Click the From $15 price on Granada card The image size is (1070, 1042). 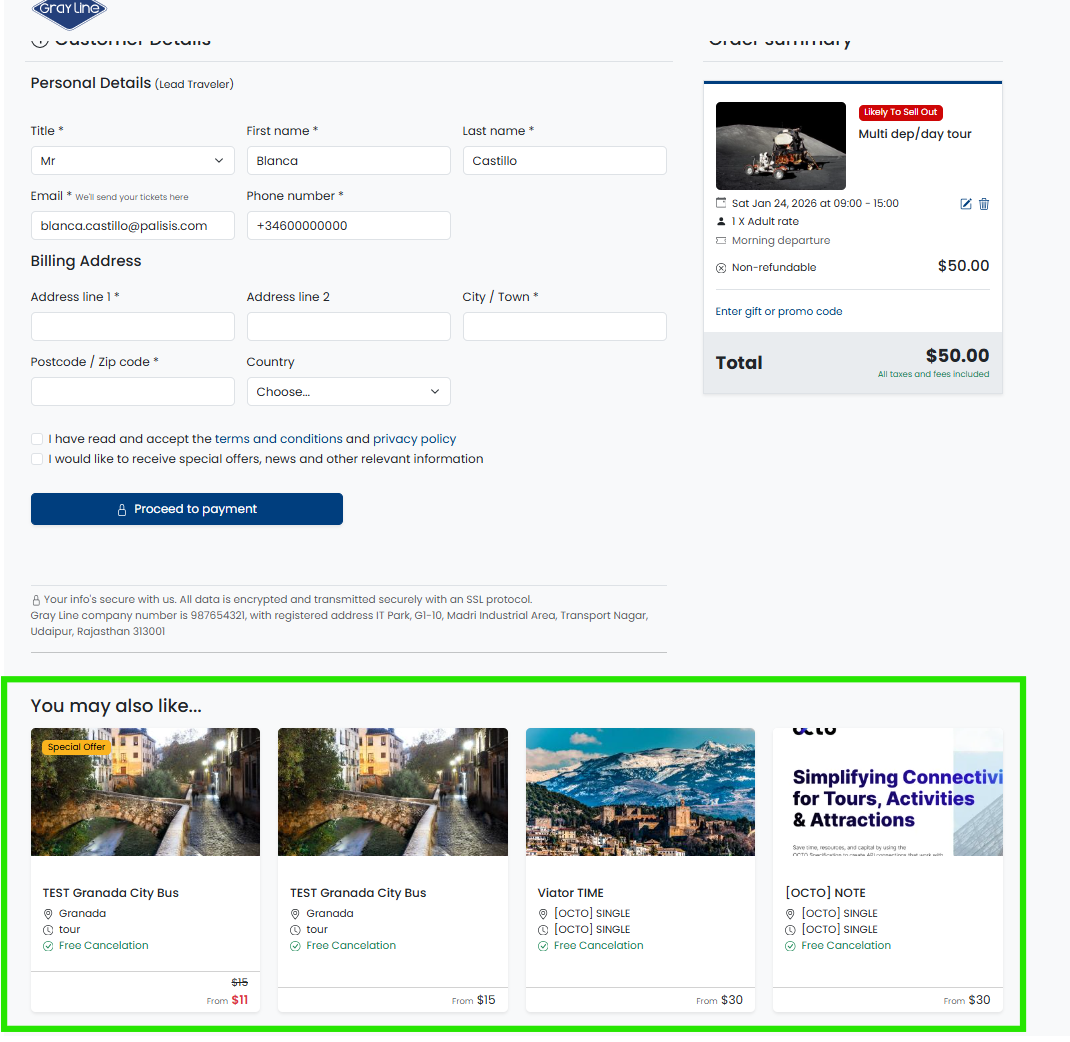tap(474, 1000)
